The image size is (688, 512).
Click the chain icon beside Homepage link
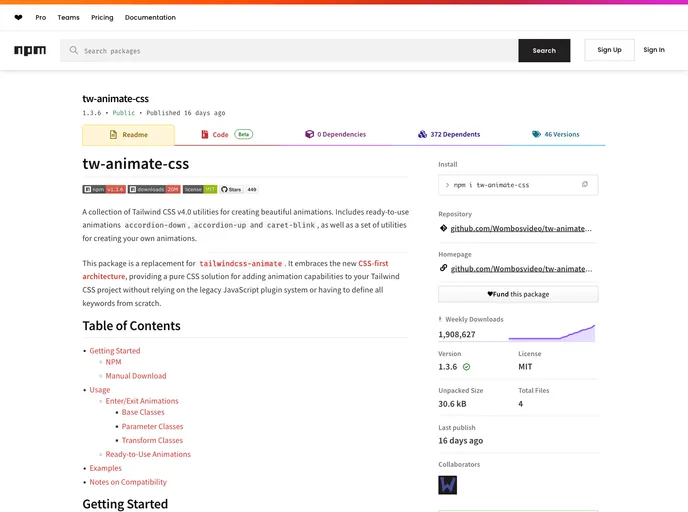click(443, 268)
